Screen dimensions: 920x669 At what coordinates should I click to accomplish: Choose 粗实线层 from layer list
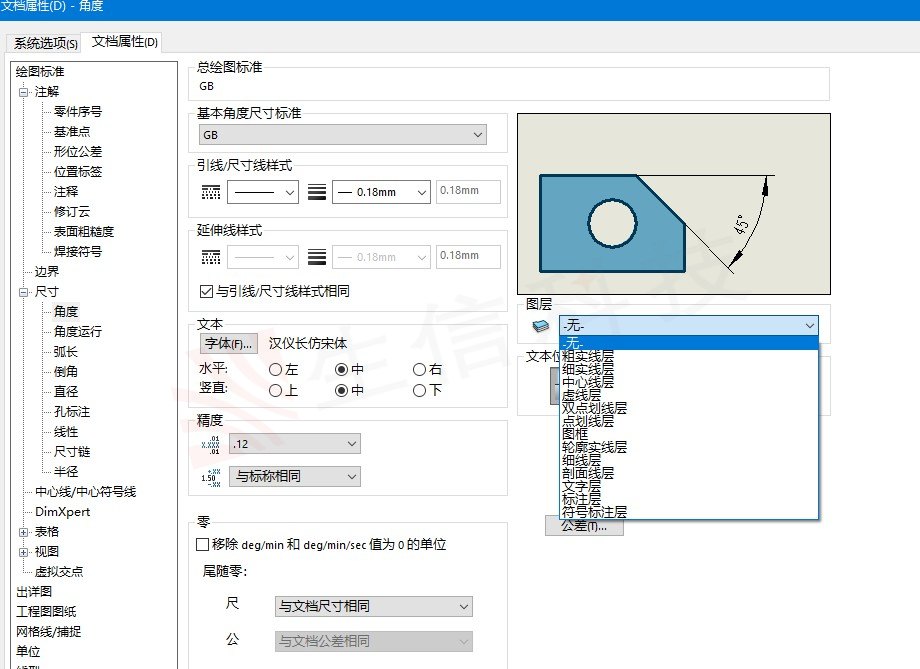tap(689, 356)
